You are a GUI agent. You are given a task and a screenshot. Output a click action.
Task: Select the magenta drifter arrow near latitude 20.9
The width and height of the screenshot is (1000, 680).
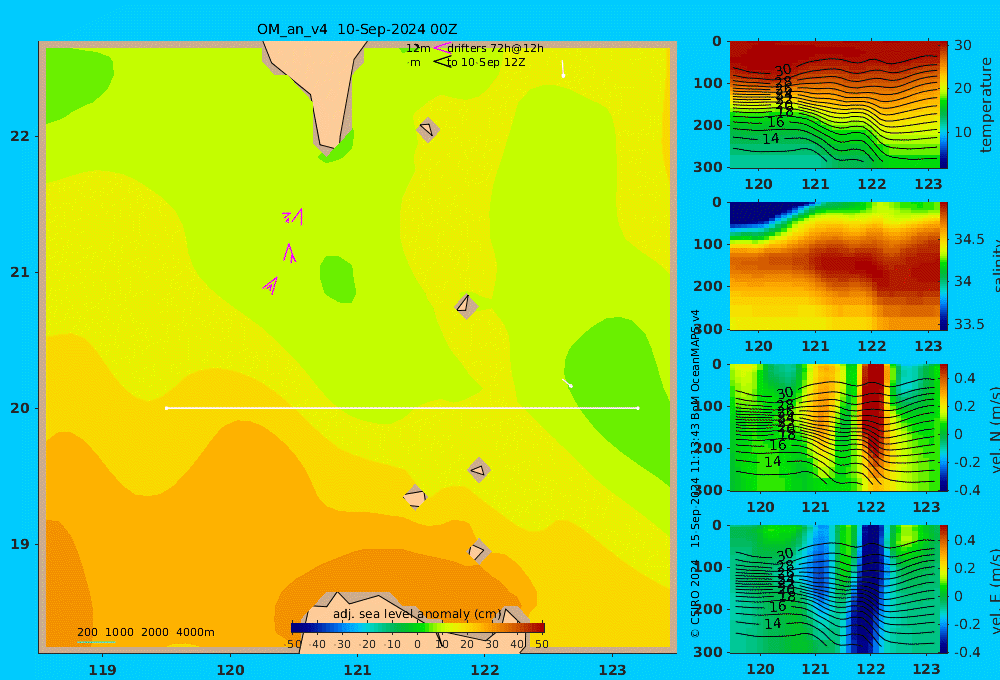(x=271, y=285)
